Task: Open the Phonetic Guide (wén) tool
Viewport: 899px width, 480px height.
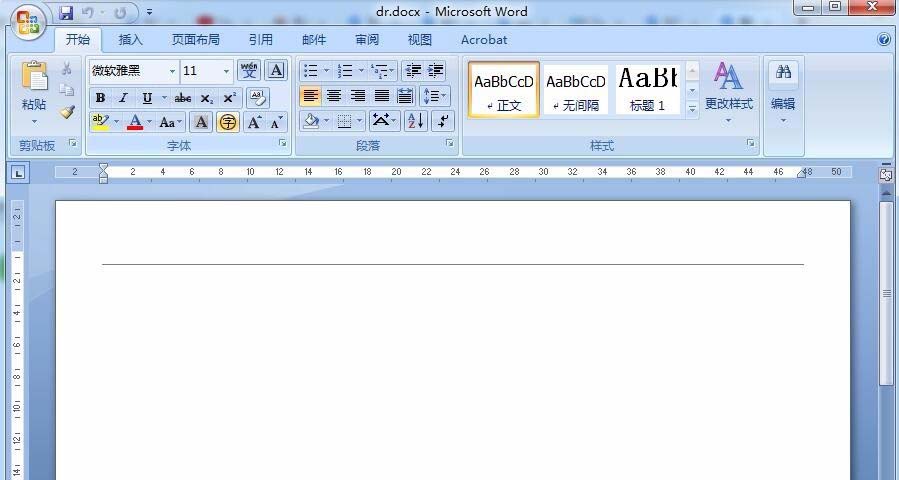Action: pos(249,71)
